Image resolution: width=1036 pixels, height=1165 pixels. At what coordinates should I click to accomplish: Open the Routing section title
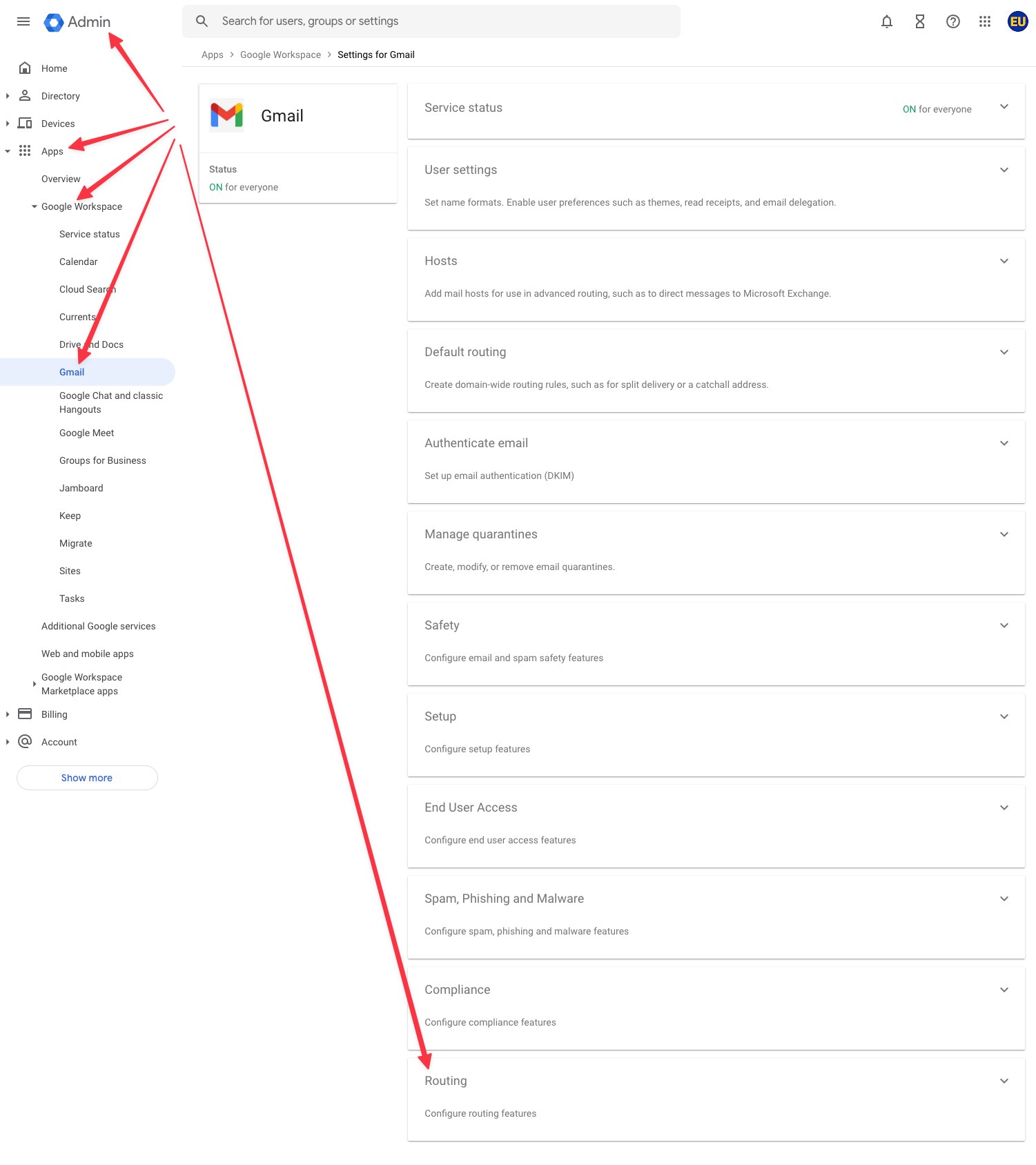coord(446,1081)
